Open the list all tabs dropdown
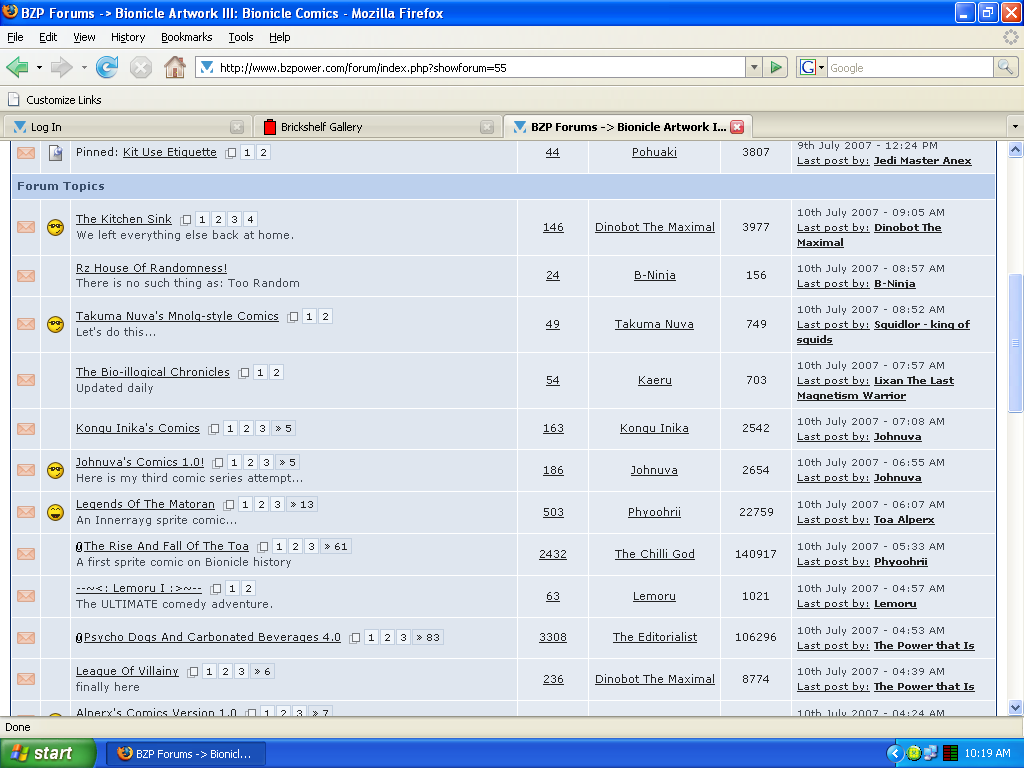This screenshot has height=768, width=1024. click(x=1014, y=127)
